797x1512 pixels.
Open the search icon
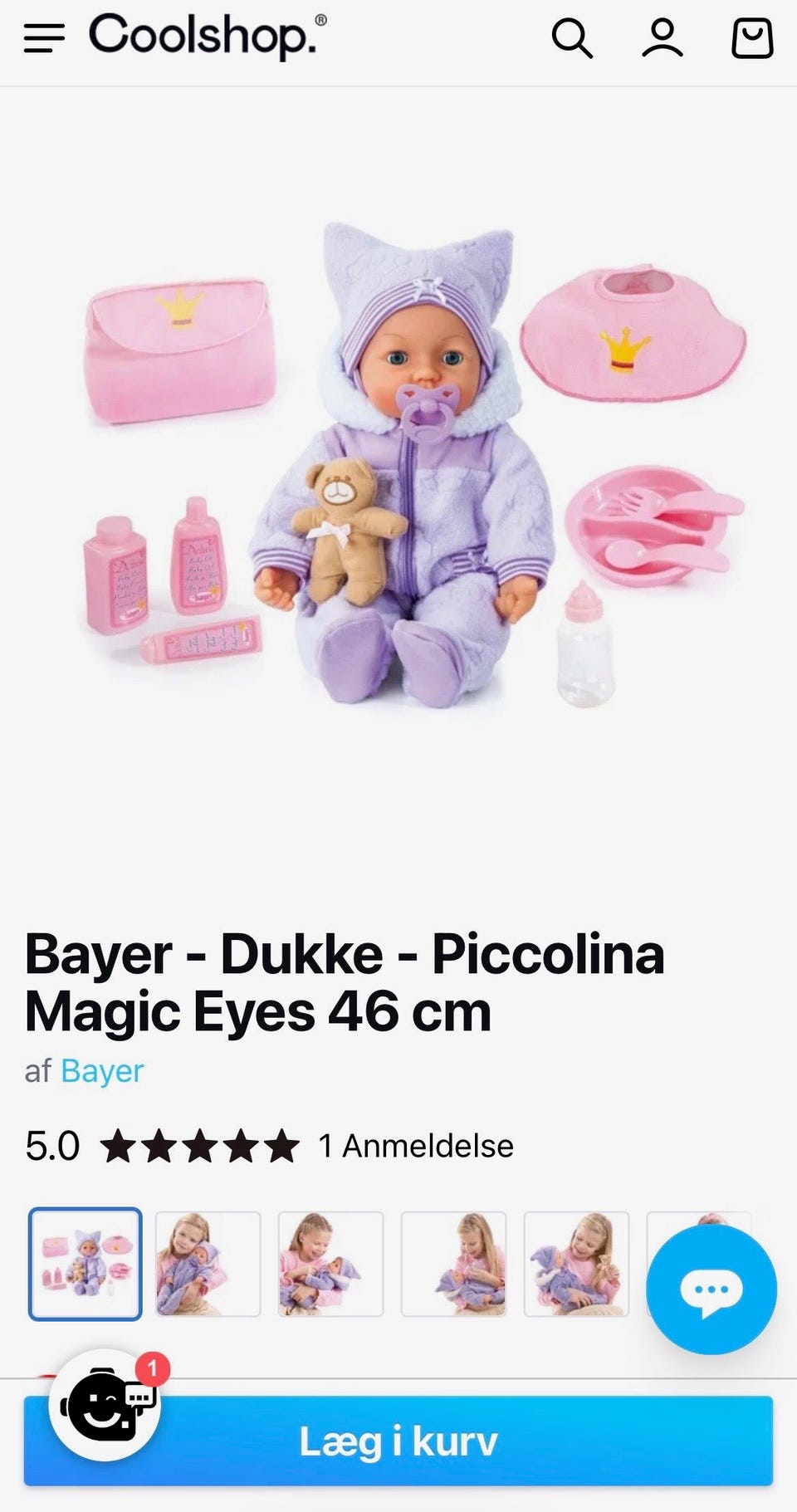point(572,38)
